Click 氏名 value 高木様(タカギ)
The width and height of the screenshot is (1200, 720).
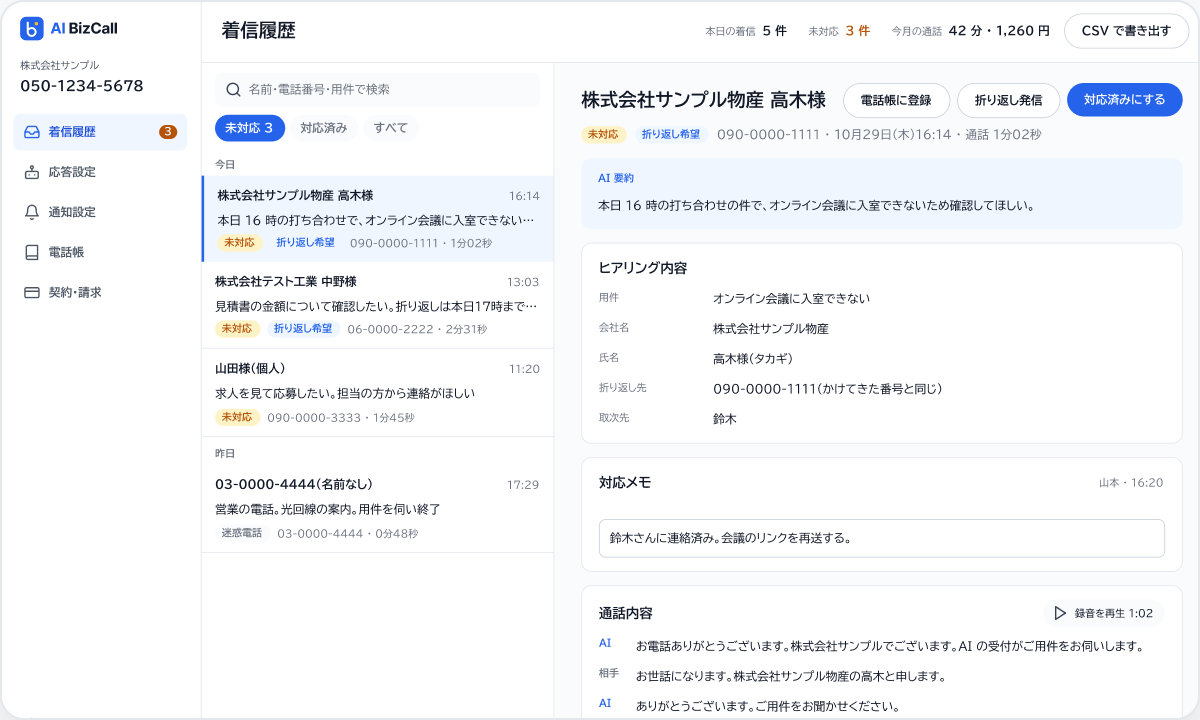point(753,358)
